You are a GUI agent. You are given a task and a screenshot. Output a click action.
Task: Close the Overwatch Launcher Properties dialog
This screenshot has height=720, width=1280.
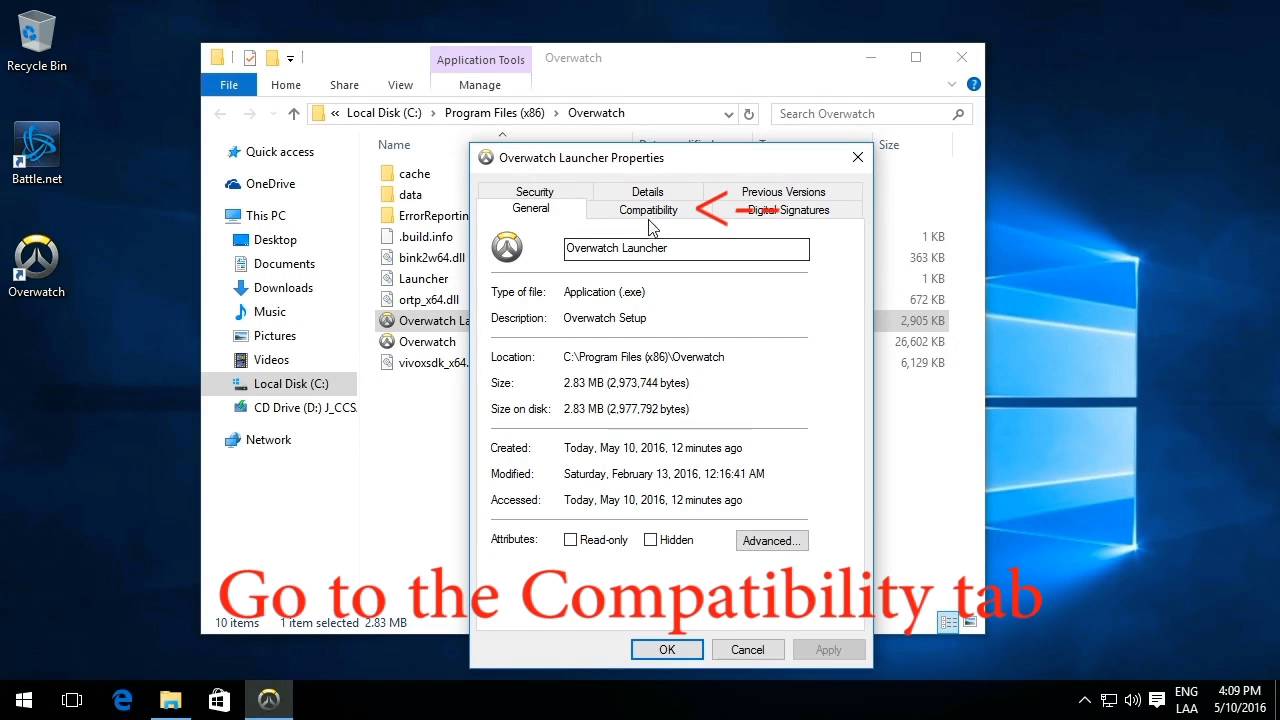coord(857,158)
